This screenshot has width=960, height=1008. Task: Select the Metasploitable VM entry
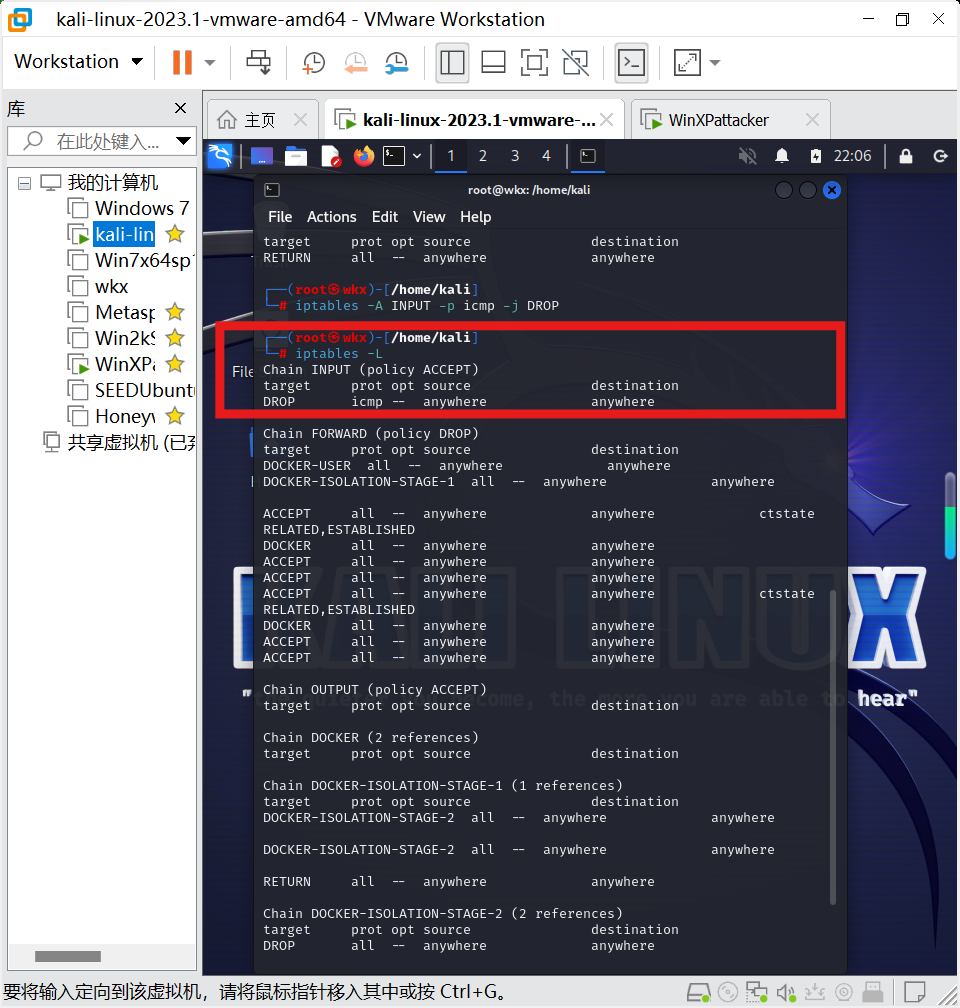pos(112,312)
